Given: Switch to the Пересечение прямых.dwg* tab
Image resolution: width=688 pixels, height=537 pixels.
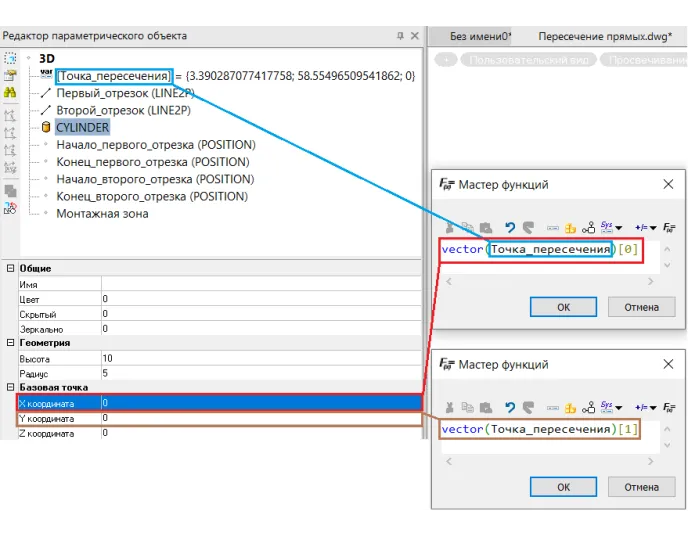Looking at the screenshot, I should point(605,36).
